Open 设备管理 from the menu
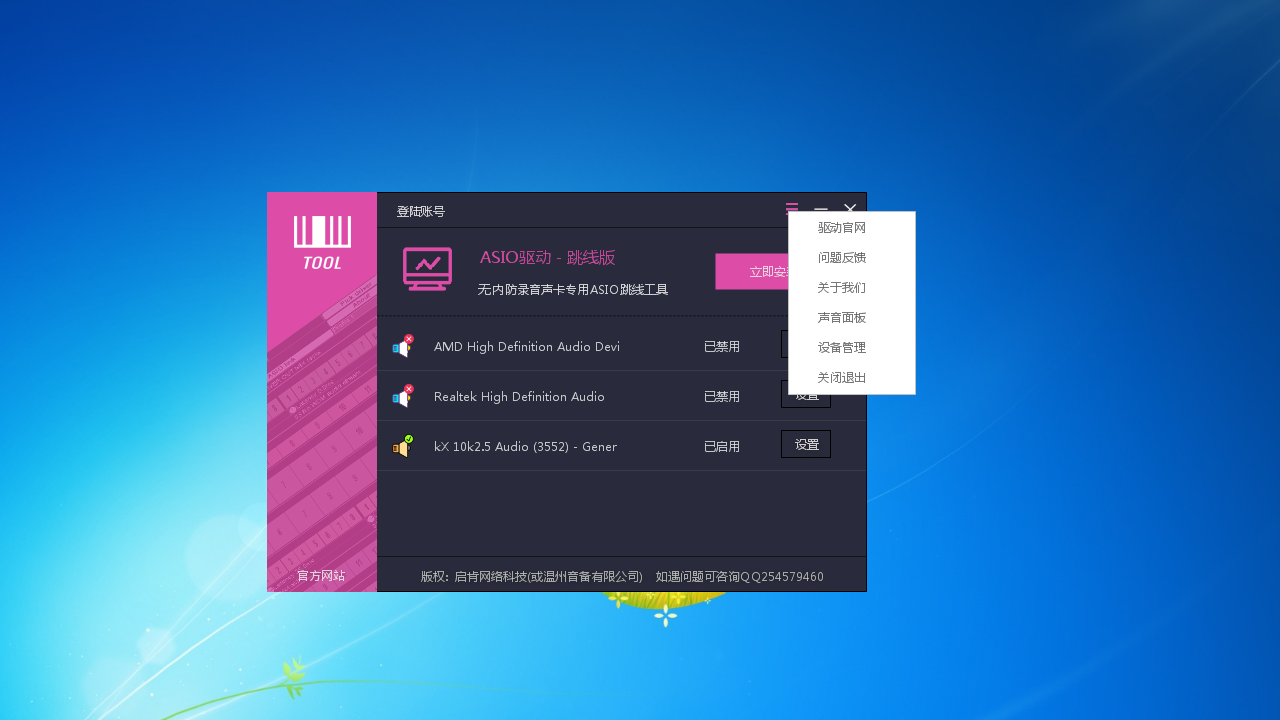The height and width of the screenshot is (720, 1280). click(842, 347)
